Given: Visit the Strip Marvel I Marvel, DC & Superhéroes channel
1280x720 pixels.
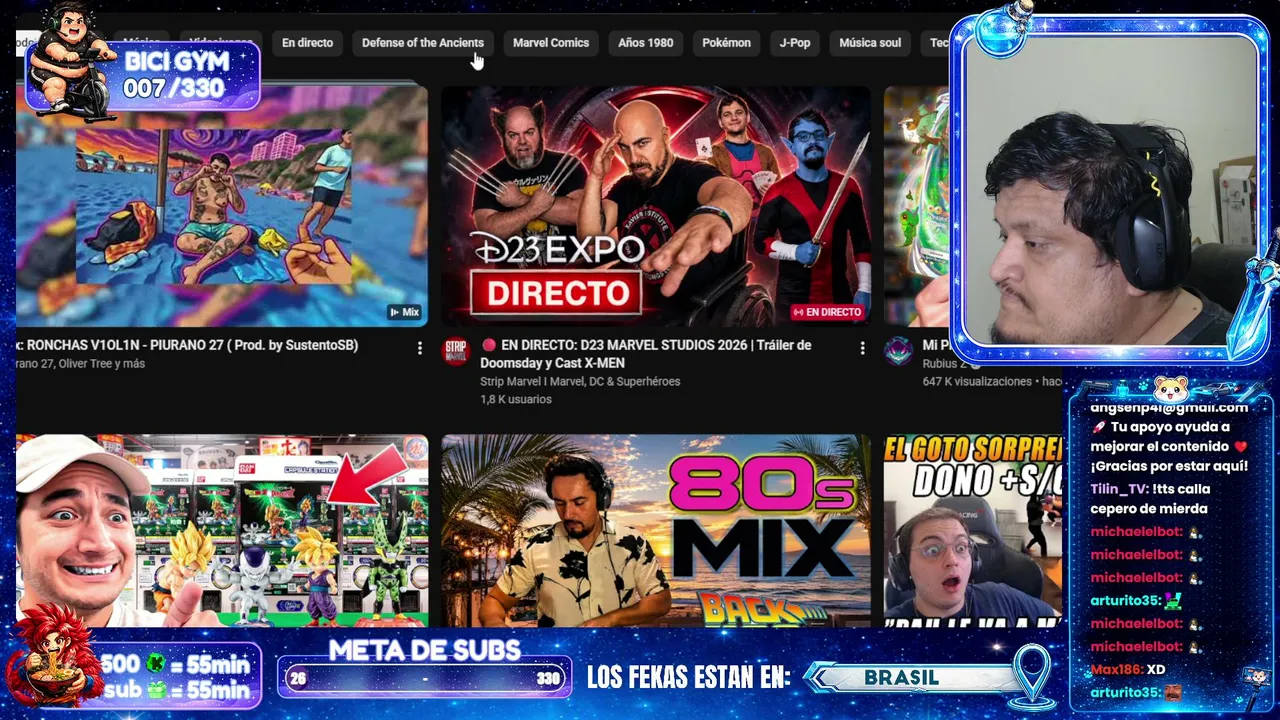Looking at the screenshot, I should (x=580, y=381).
